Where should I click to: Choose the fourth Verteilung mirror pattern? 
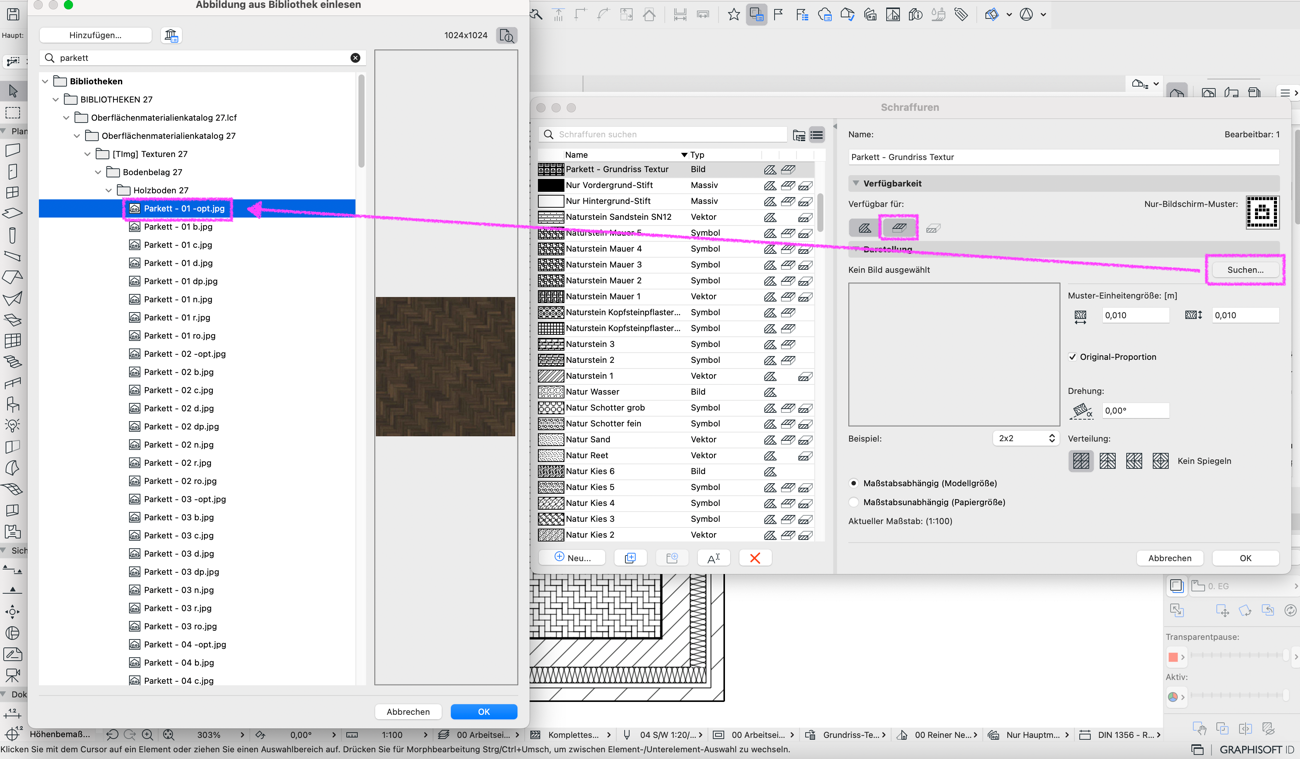[1160, 461]
